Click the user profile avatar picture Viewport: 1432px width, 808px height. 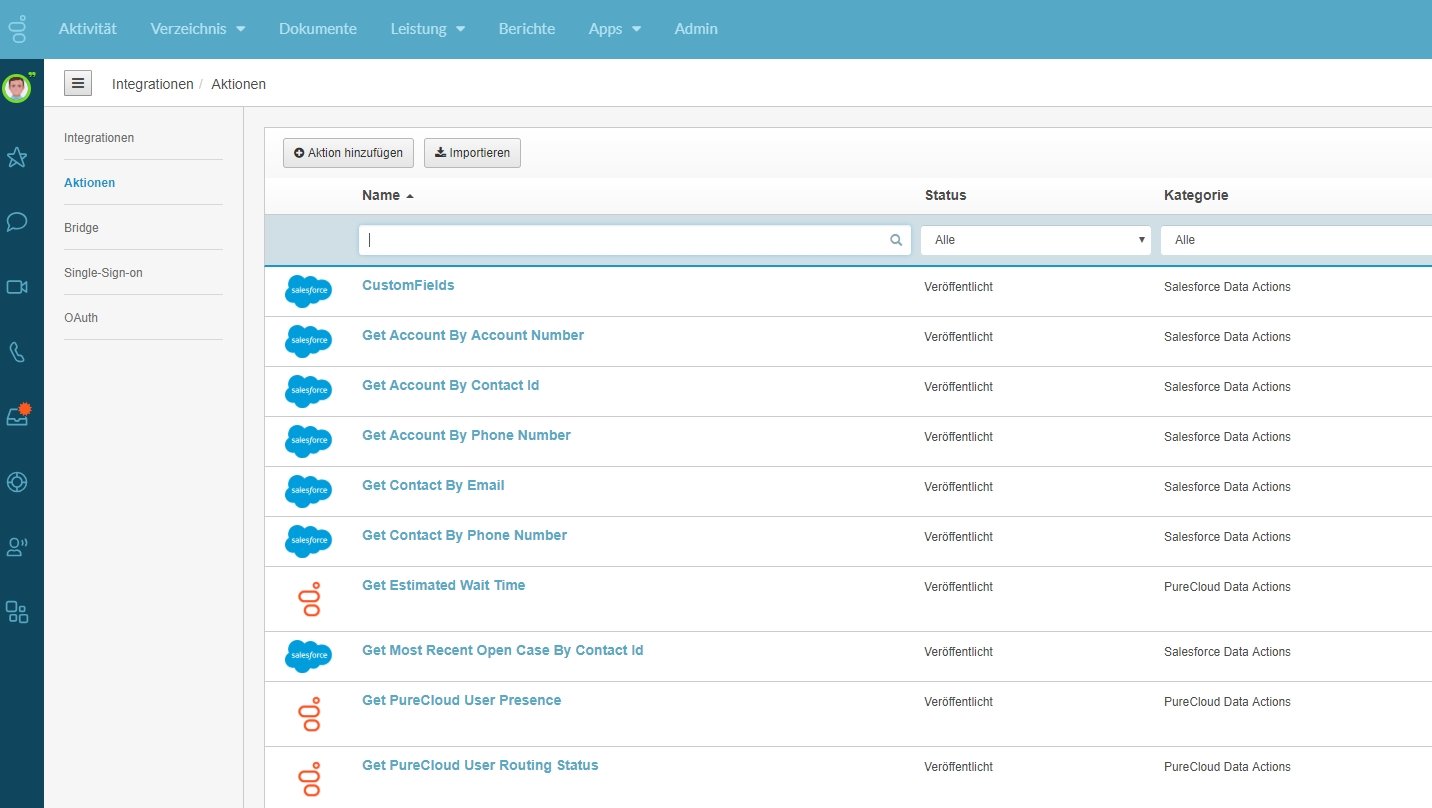point(16,88)
